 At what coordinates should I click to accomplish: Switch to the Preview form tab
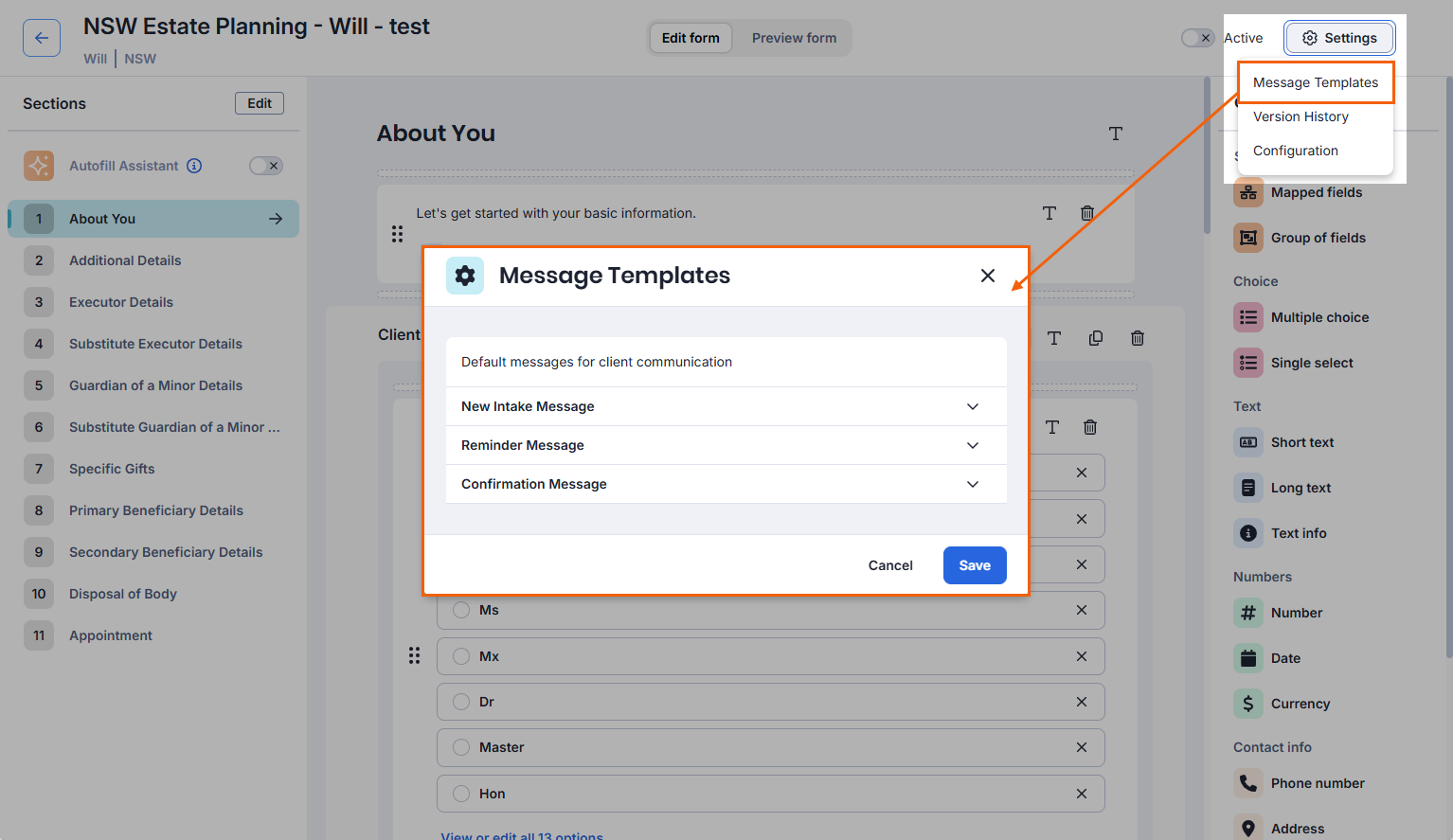point(794,38)
